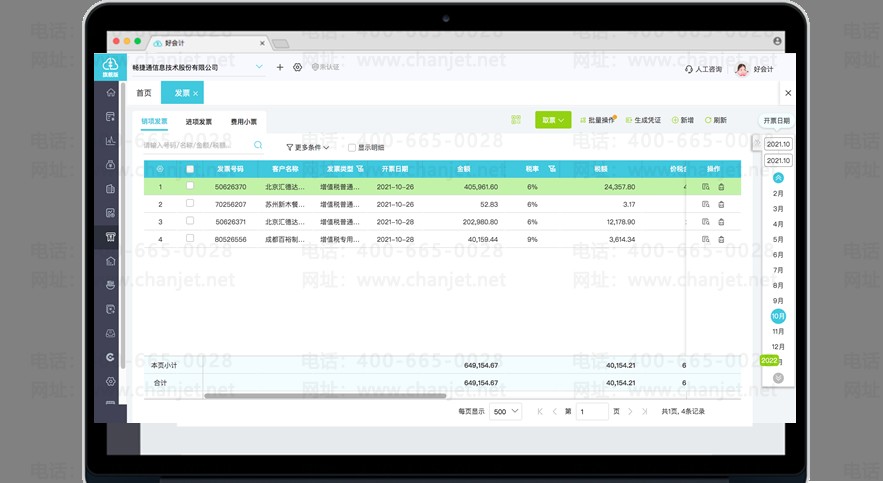The height and width of the screenshot is (483, 883).
Task: Click the page number input field
Action: 592,412
